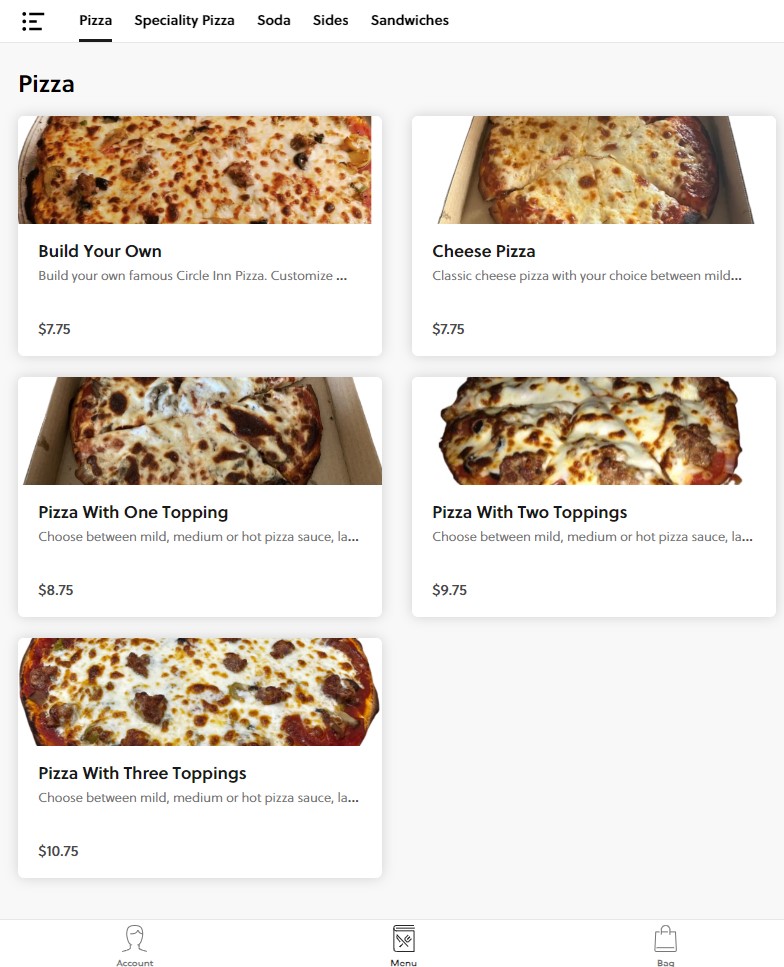Go to the Soda tab
Screen dimensions: 784x967
point(274,20)
